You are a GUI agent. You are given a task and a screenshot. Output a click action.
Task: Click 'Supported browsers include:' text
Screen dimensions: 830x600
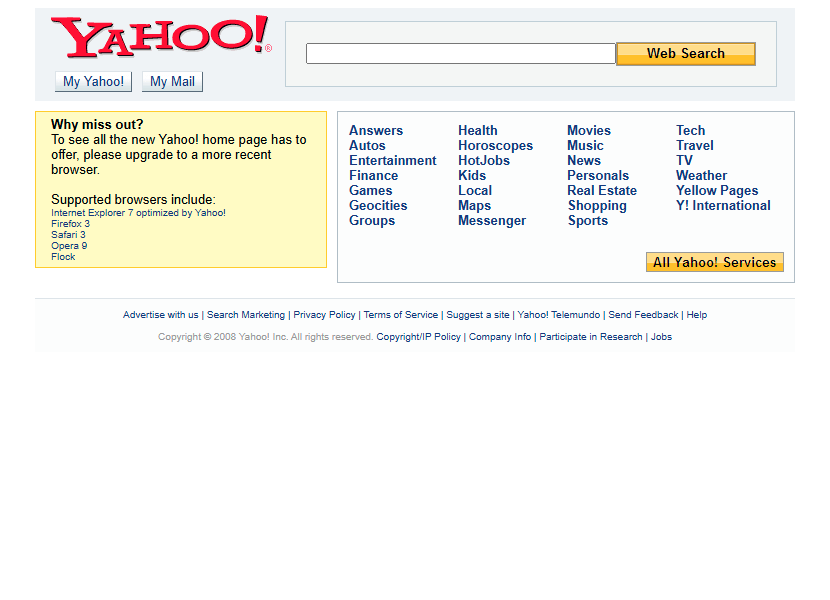133,200
